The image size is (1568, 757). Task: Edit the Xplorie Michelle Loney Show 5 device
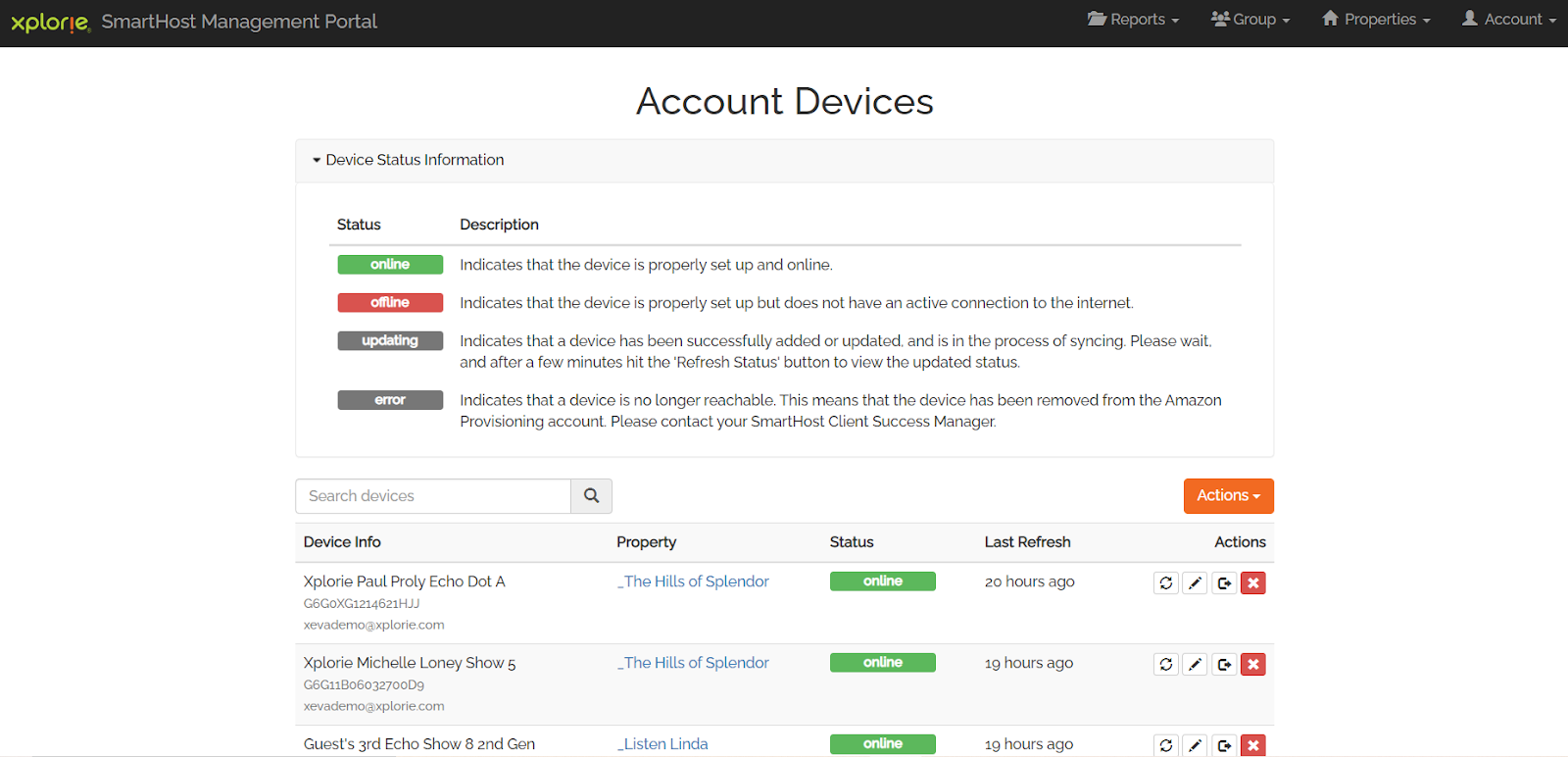[x=1195, y=665]
